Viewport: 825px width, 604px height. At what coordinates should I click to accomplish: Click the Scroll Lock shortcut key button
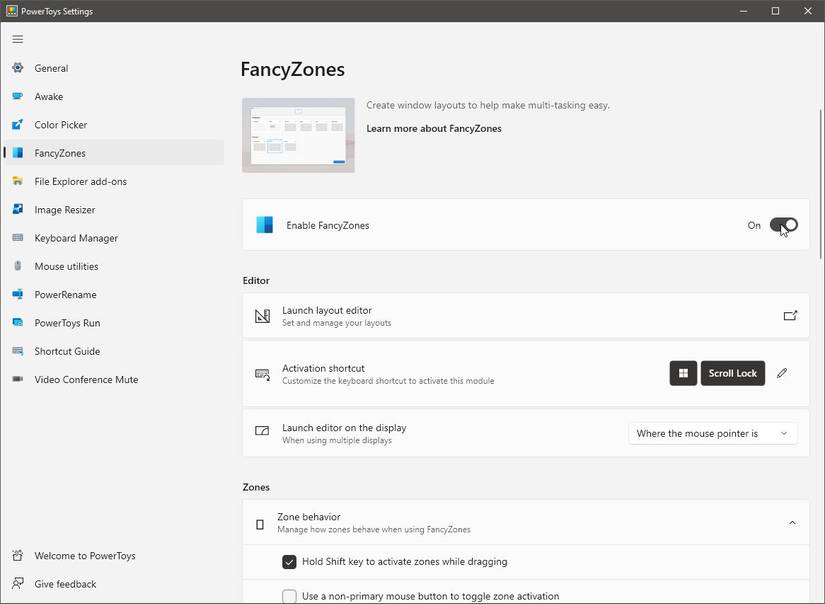pos(732,373)
